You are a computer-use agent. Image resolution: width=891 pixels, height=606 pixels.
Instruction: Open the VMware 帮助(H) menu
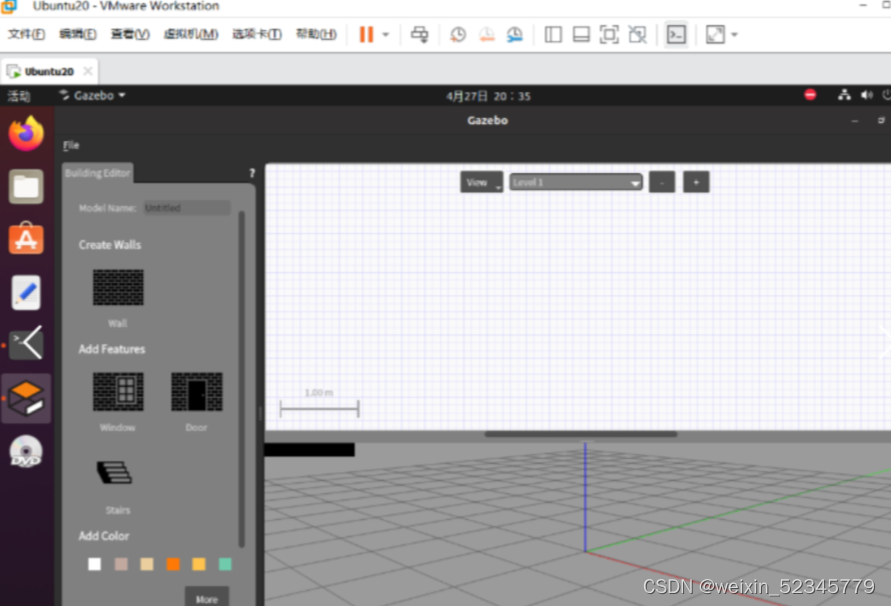317,34
